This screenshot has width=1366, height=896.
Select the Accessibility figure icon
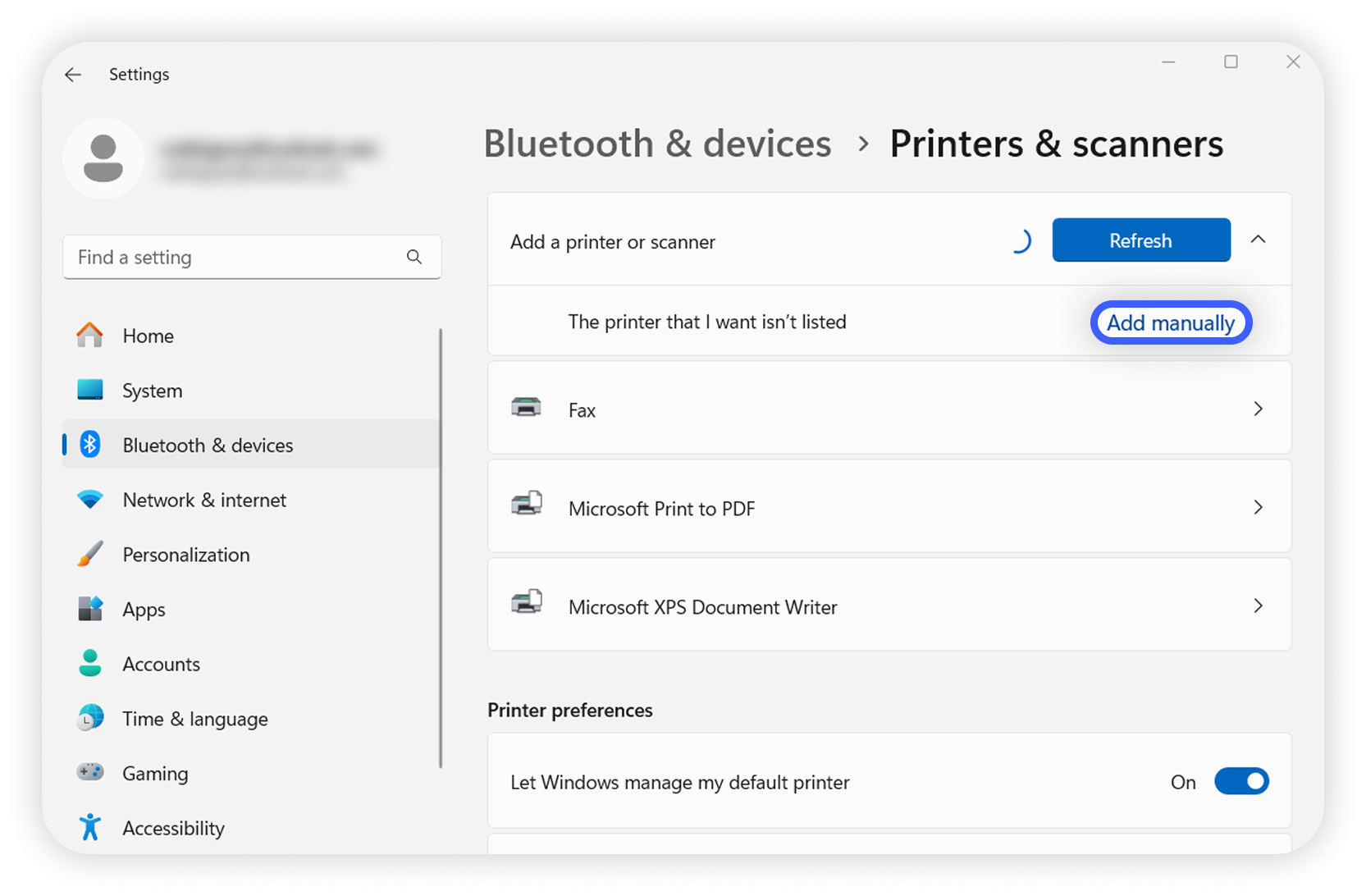point(90,828)
